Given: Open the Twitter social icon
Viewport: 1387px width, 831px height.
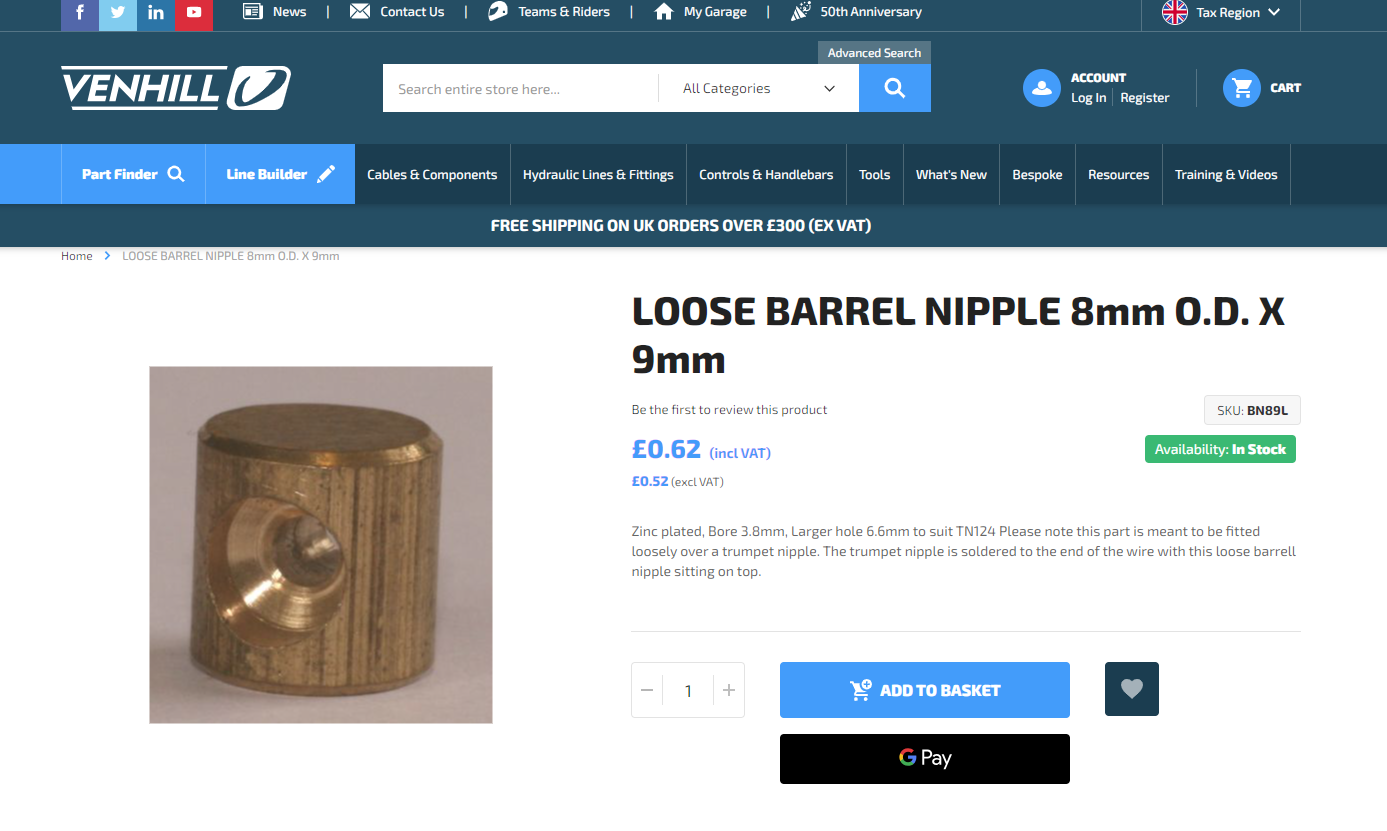Looking at the screenshot, I should coord(118,13).
